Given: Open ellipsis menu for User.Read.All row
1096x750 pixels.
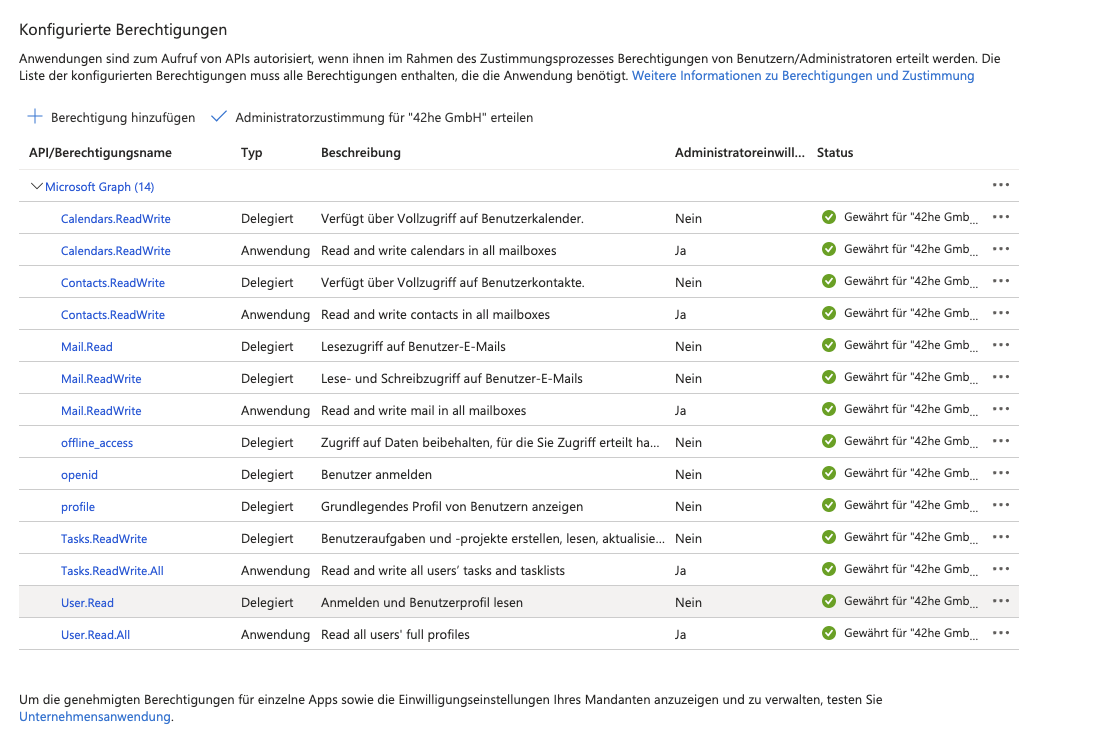Looking at the screenshot, I should [x=1001, y=634].
